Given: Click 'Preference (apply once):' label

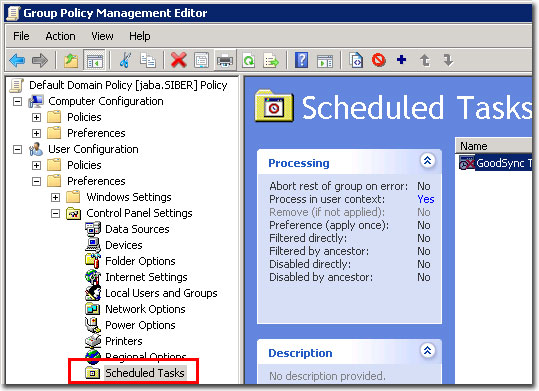Looking at the screenshot, I should [x=329, y=225].
